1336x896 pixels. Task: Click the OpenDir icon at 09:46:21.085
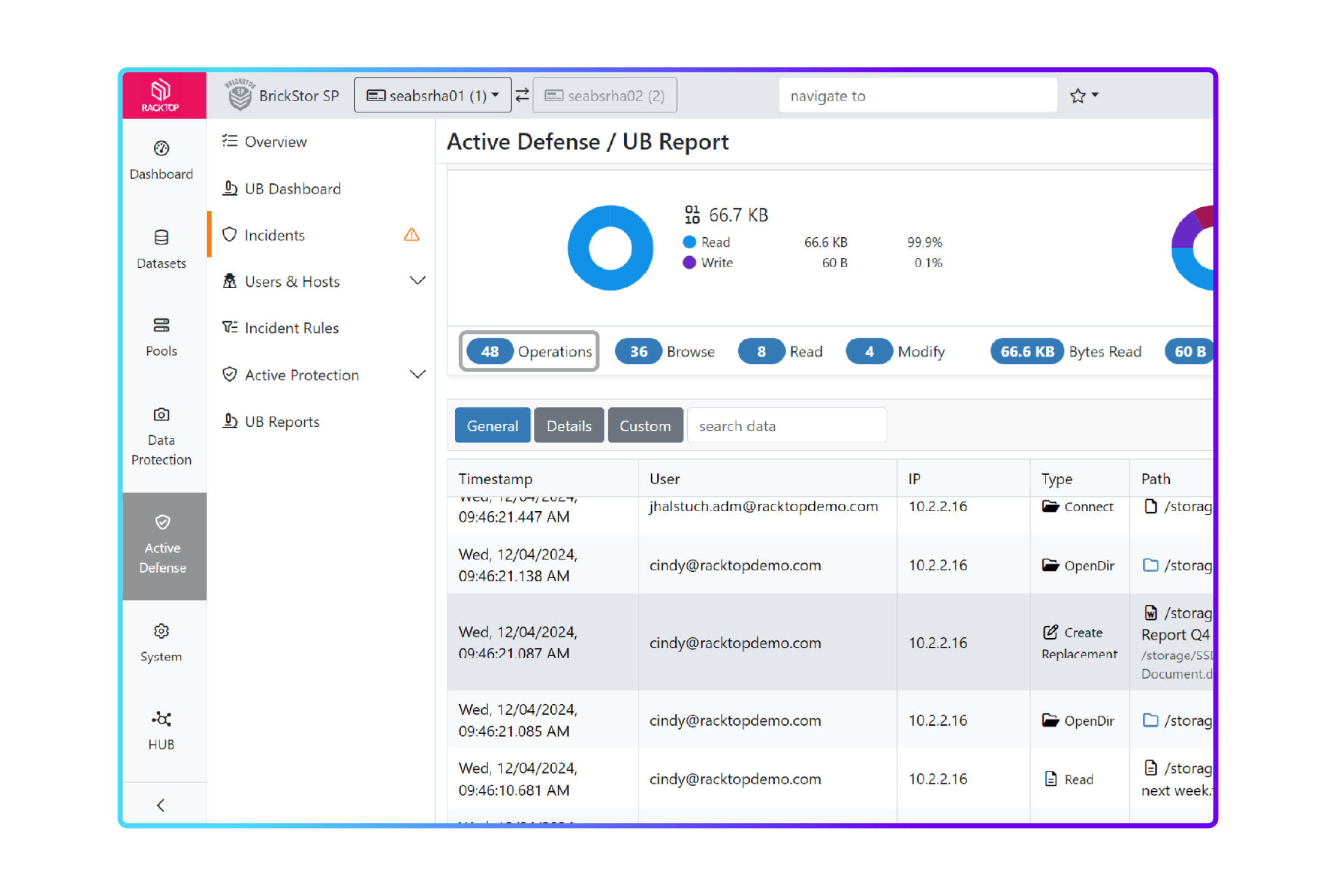pyautogui.click(x=1050, y=720)
